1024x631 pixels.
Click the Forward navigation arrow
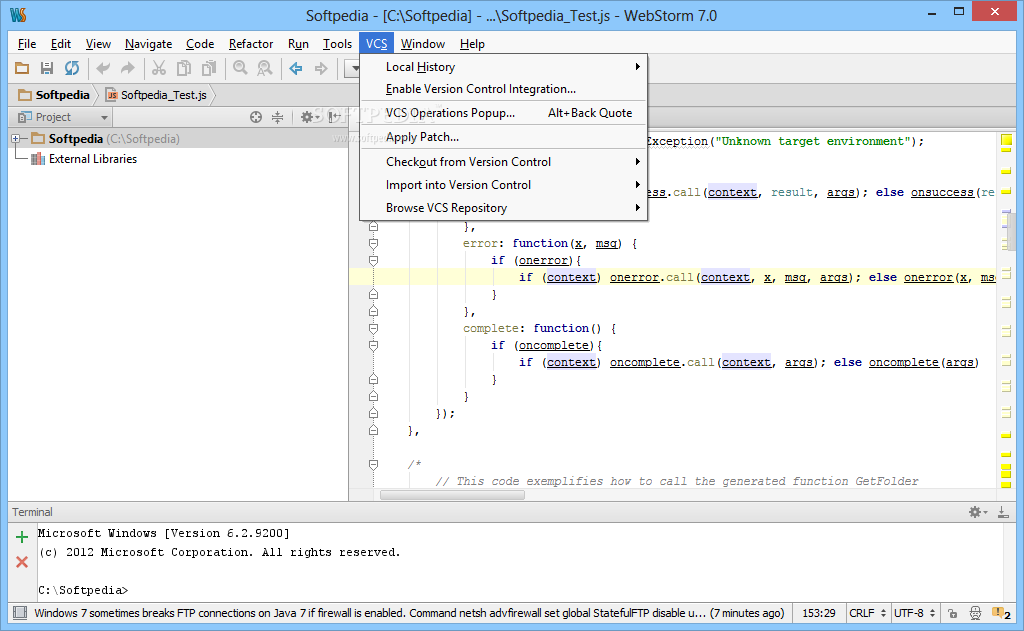(321, 68)
